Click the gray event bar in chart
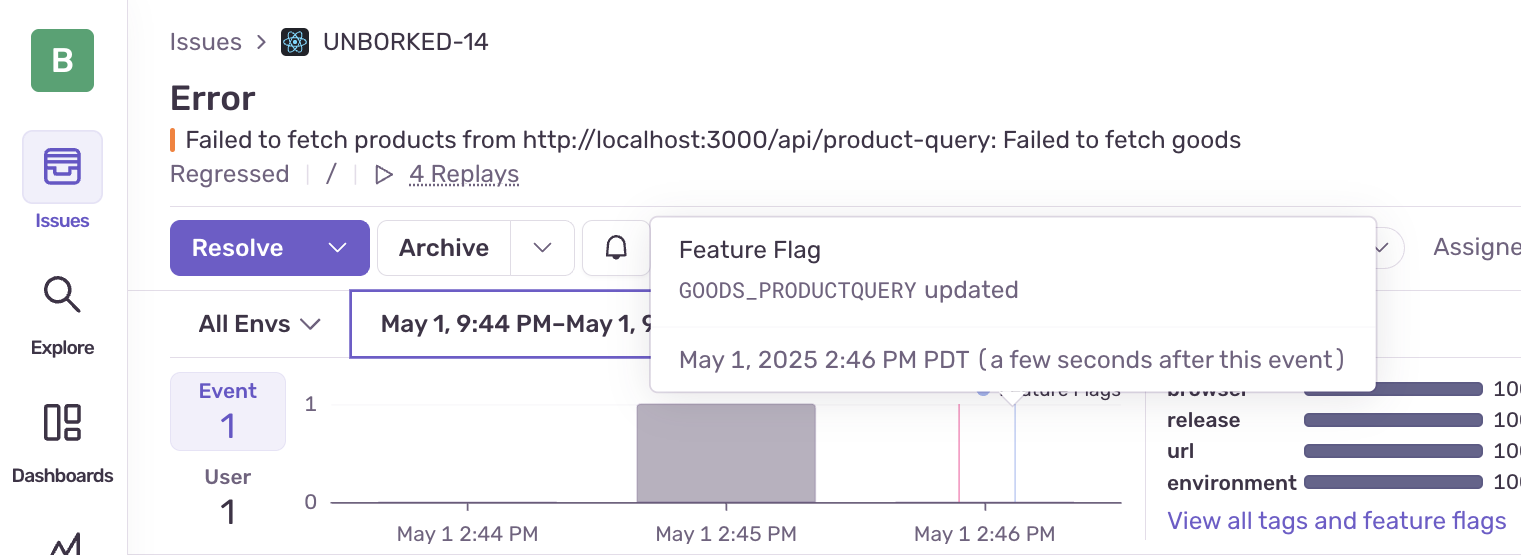The height and width of the screenshot is (555, 1521). tap(726, 453)
